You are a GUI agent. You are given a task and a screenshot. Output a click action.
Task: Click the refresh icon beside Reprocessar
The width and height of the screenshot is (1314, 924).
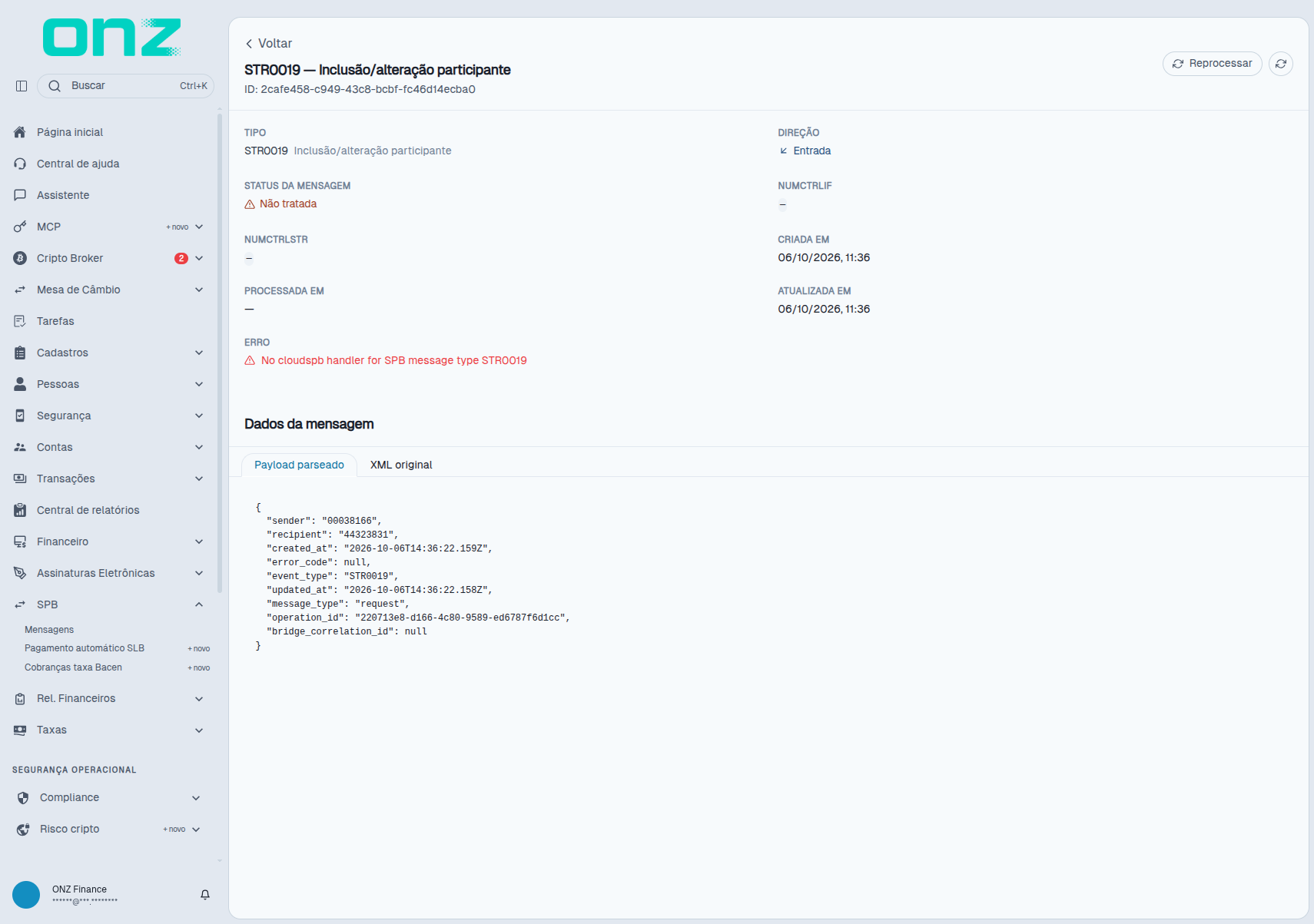pos(1281,64)
